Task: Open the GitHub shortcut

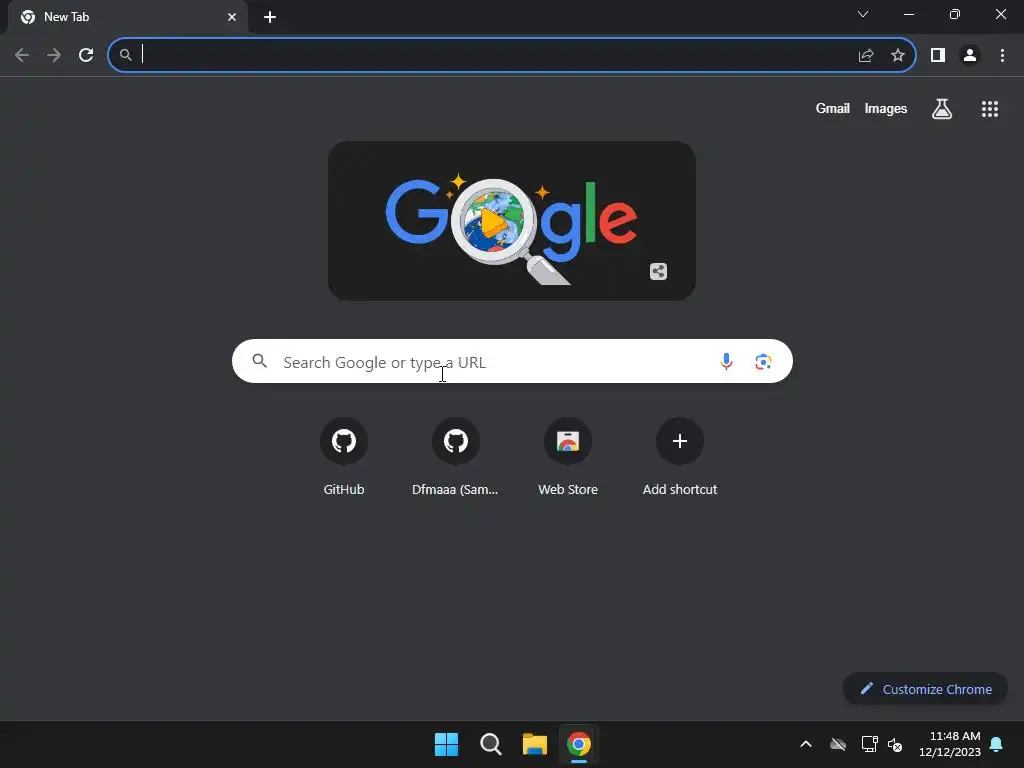Action: pos(344,457)
